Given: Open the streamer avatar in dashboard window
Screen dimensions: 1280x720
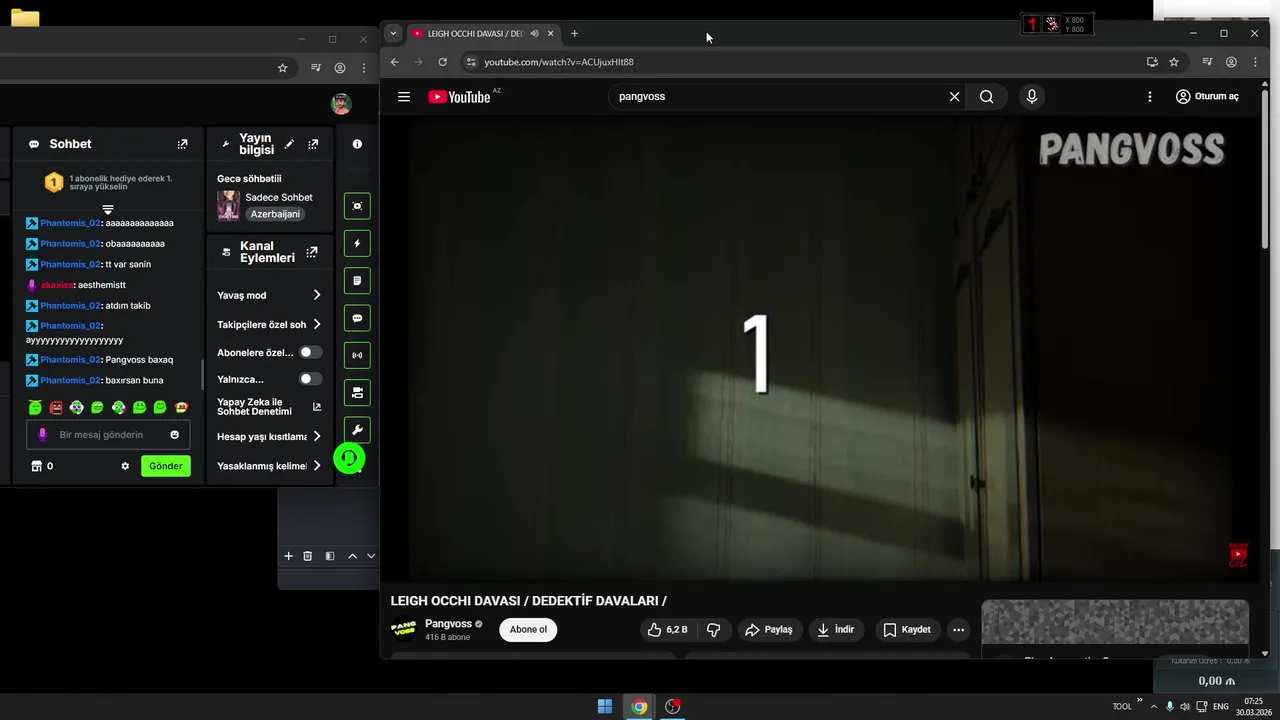Looking at the screenshot, I should pyautogui.click(x=341, y=104).
